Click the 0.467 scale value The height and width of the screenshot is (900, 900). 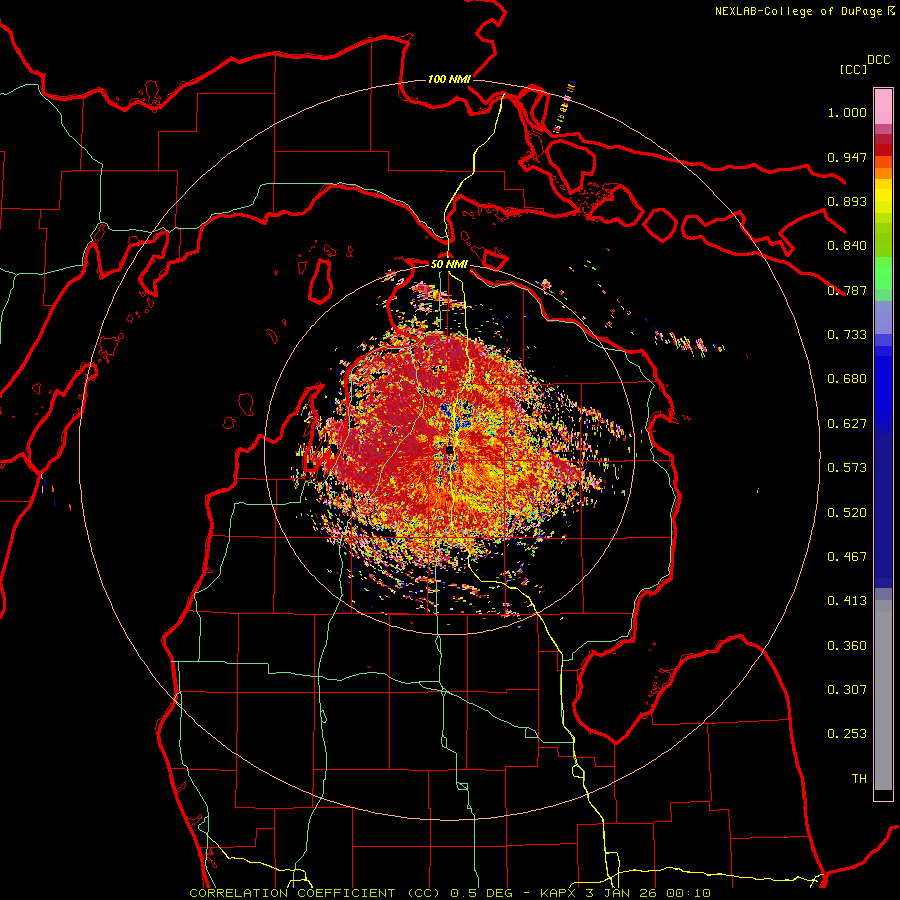[x=847, y=557]
